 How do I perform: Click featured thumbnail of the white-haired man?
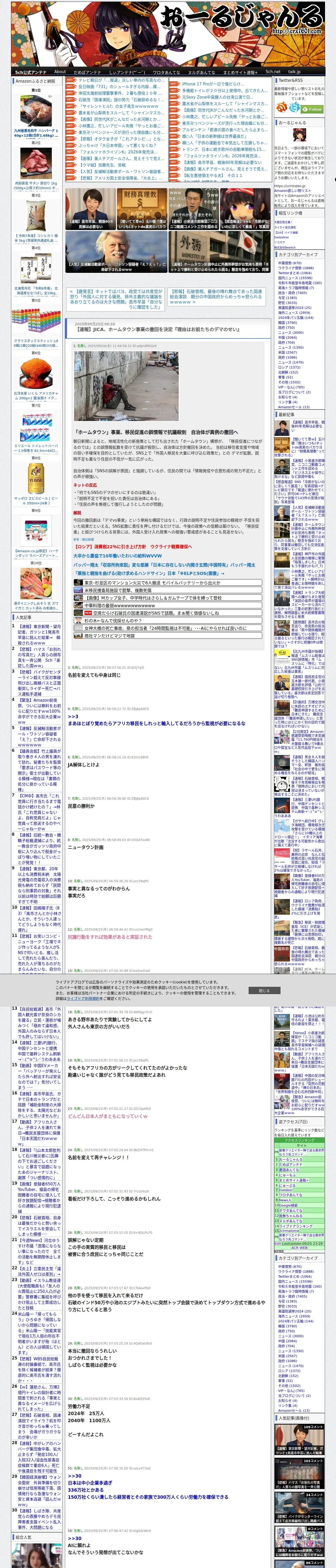point(116,252)
